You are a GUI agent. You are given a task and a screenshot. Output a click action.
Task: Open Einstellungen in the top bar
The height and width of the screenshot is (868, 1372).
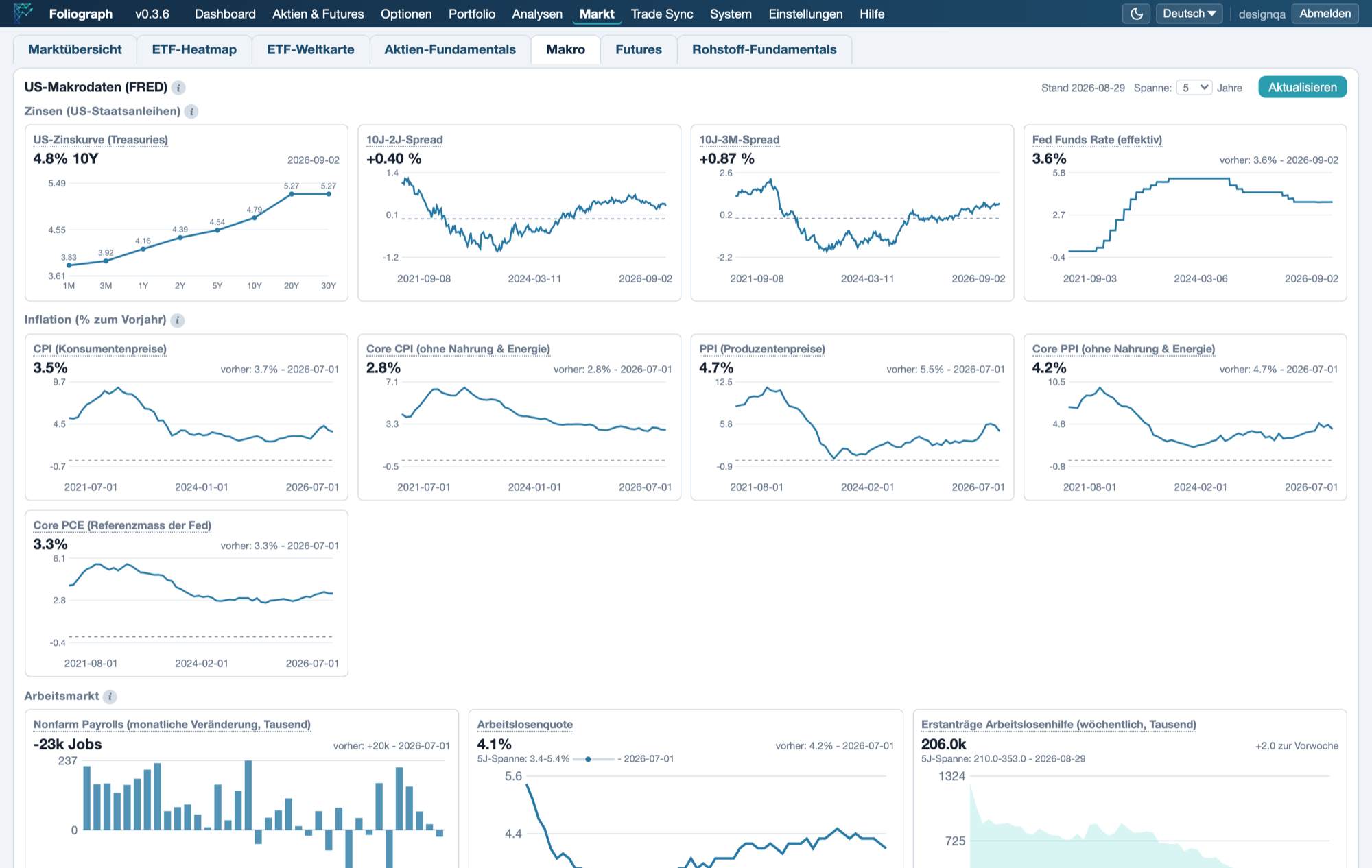pos(805,14)
